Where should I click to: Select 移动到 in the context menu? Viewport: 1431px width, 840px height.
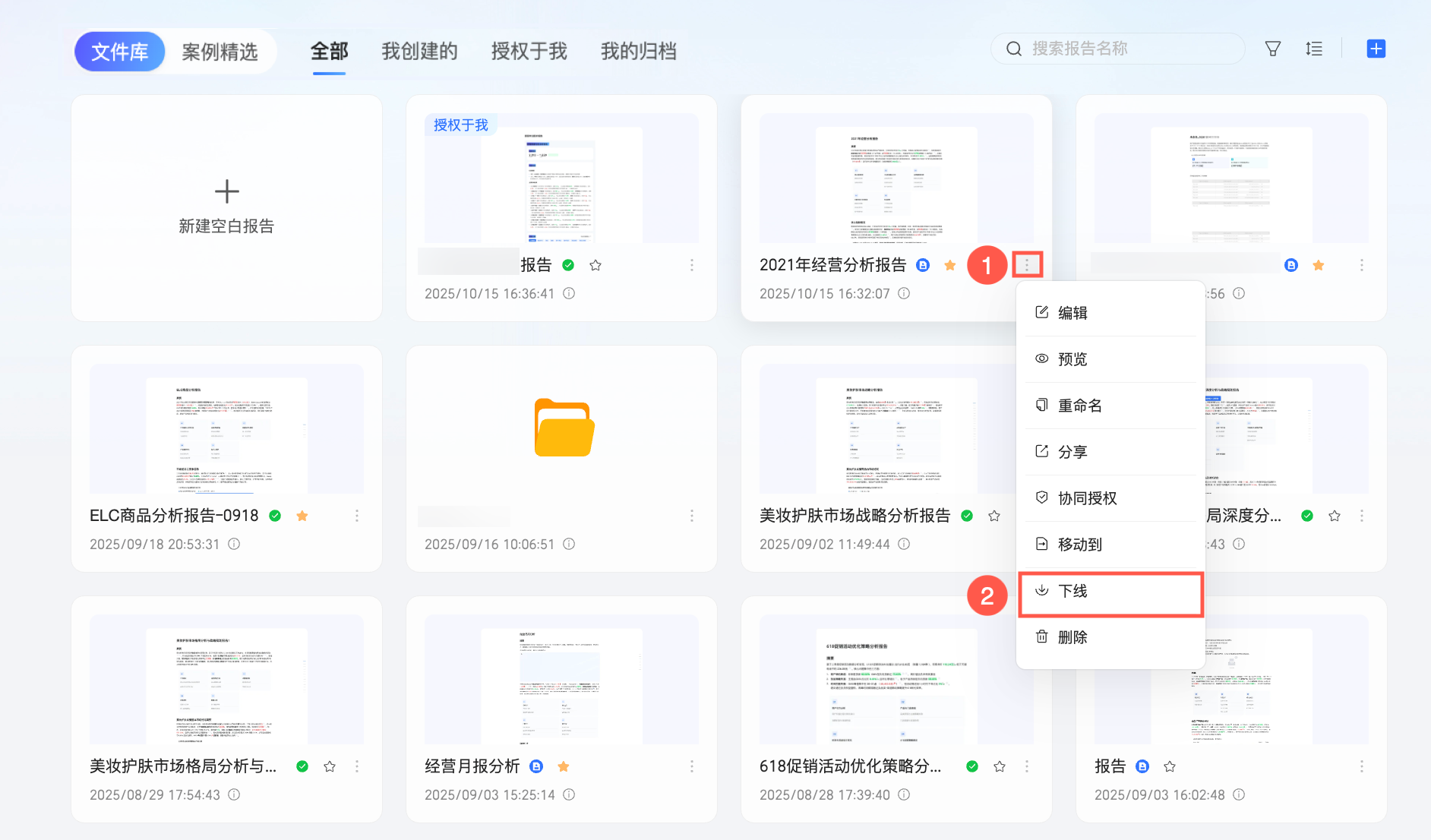[x=1110, y=545]
